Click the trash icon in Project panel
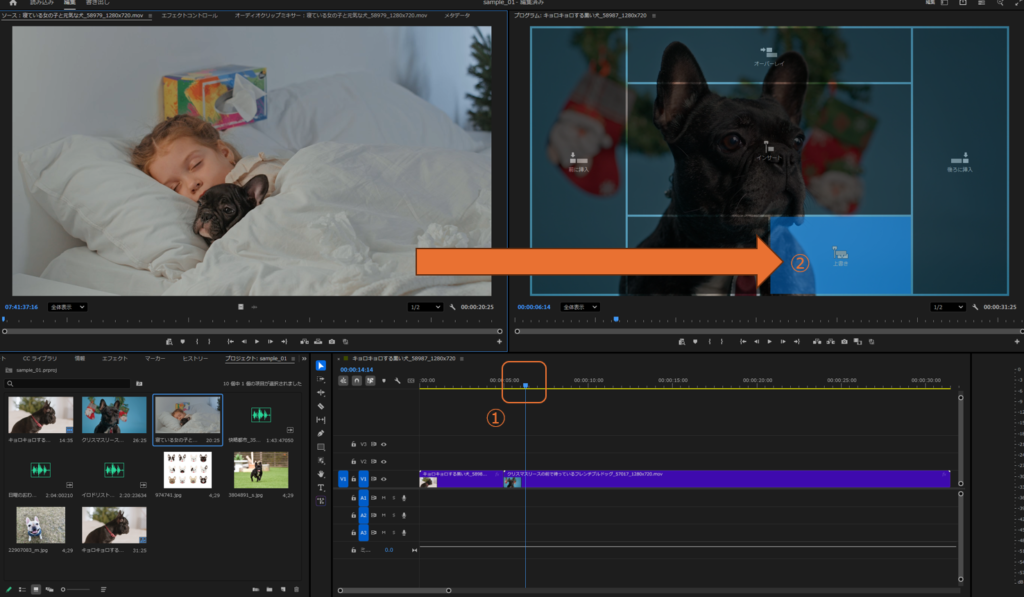The height and width of the screenshot is (597, 1024). coord(296,589)
